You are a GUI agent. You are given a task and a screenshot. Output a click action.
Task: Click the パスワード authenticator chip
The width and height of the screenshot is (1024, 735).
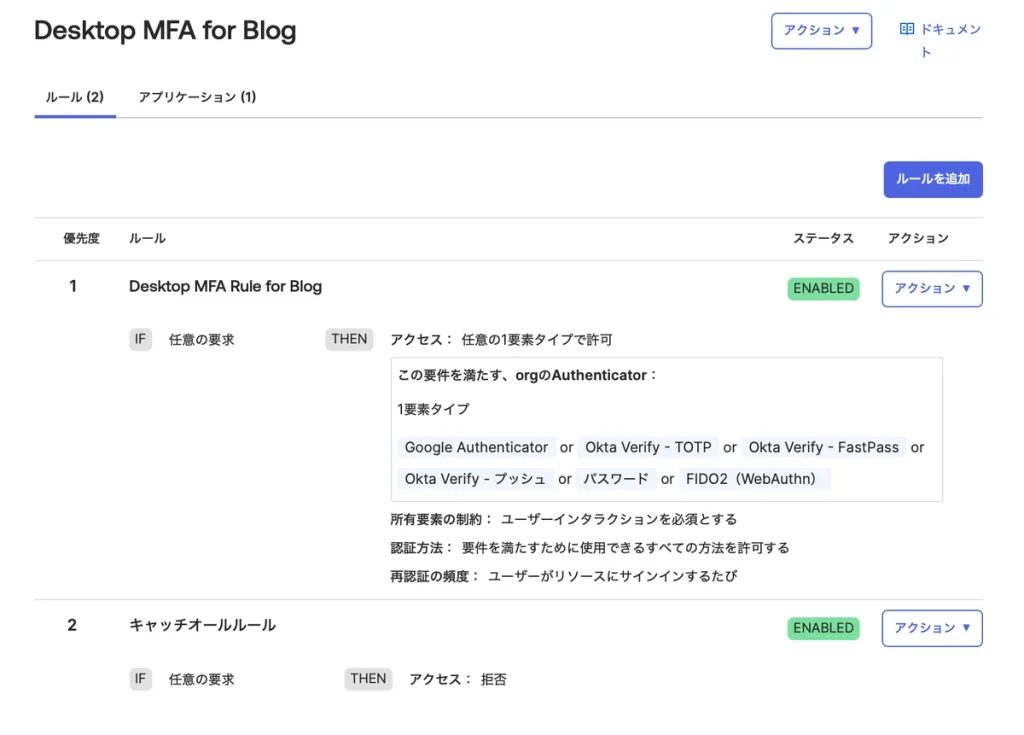[x=615, y=479]
